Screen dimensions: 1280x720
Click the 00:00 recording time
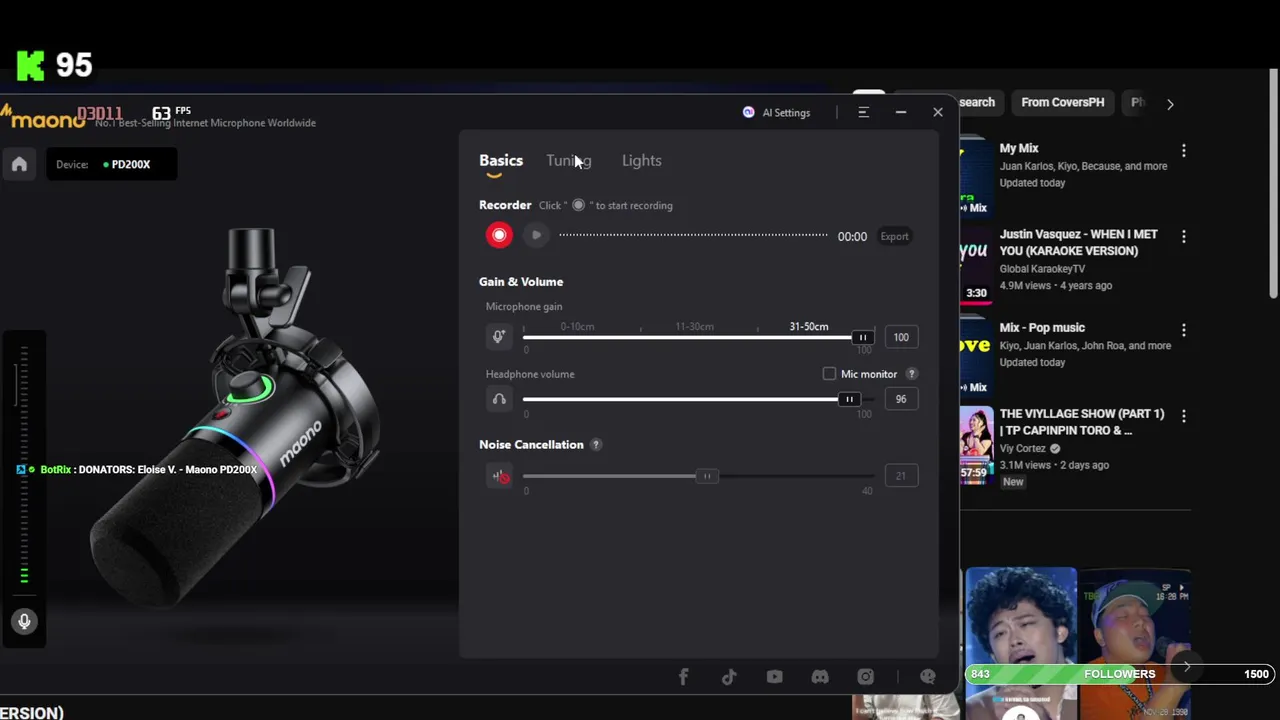point(852,237)
